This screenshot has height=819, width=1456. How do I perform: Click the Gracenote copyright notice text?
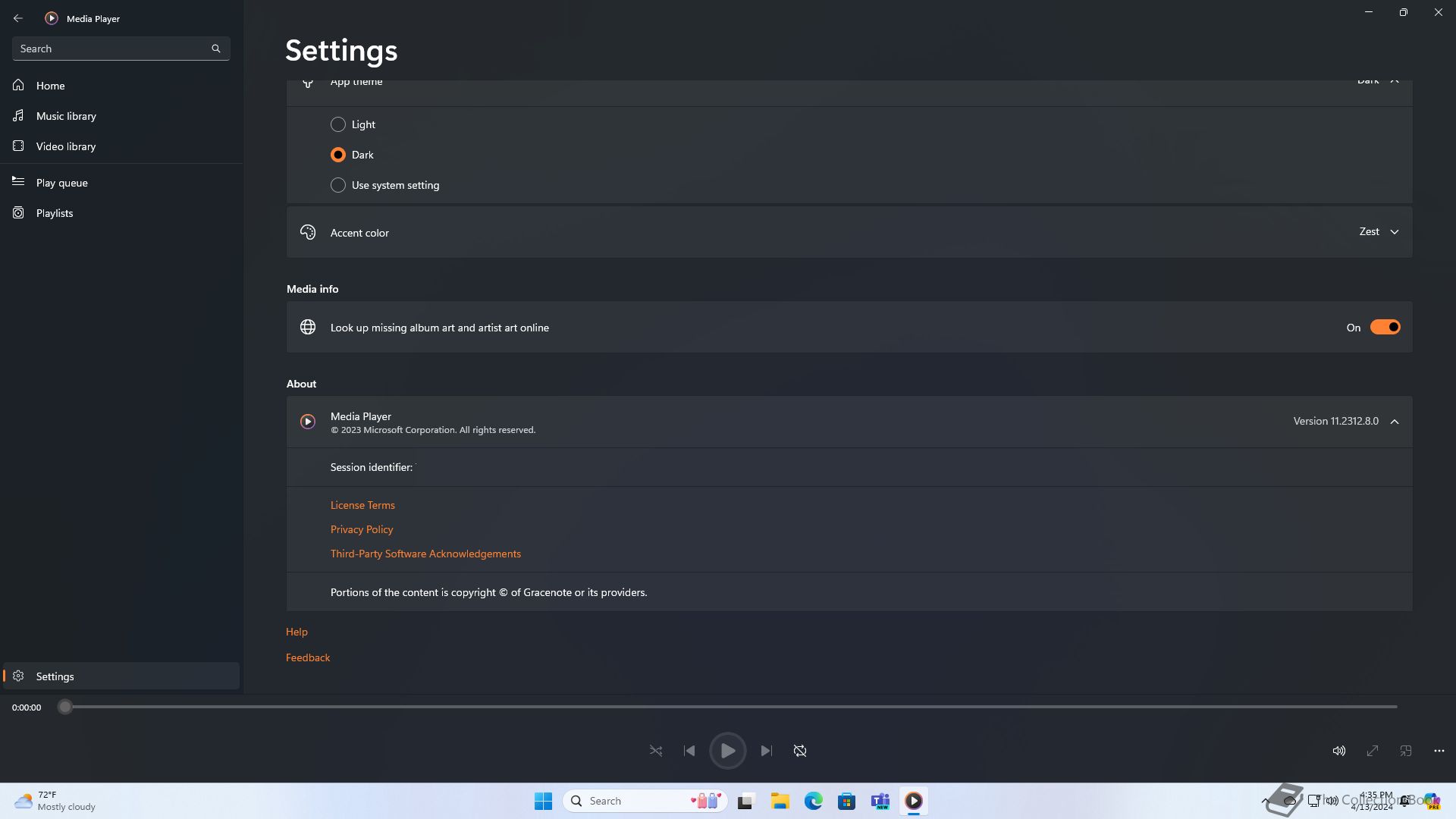pos(489,592)
